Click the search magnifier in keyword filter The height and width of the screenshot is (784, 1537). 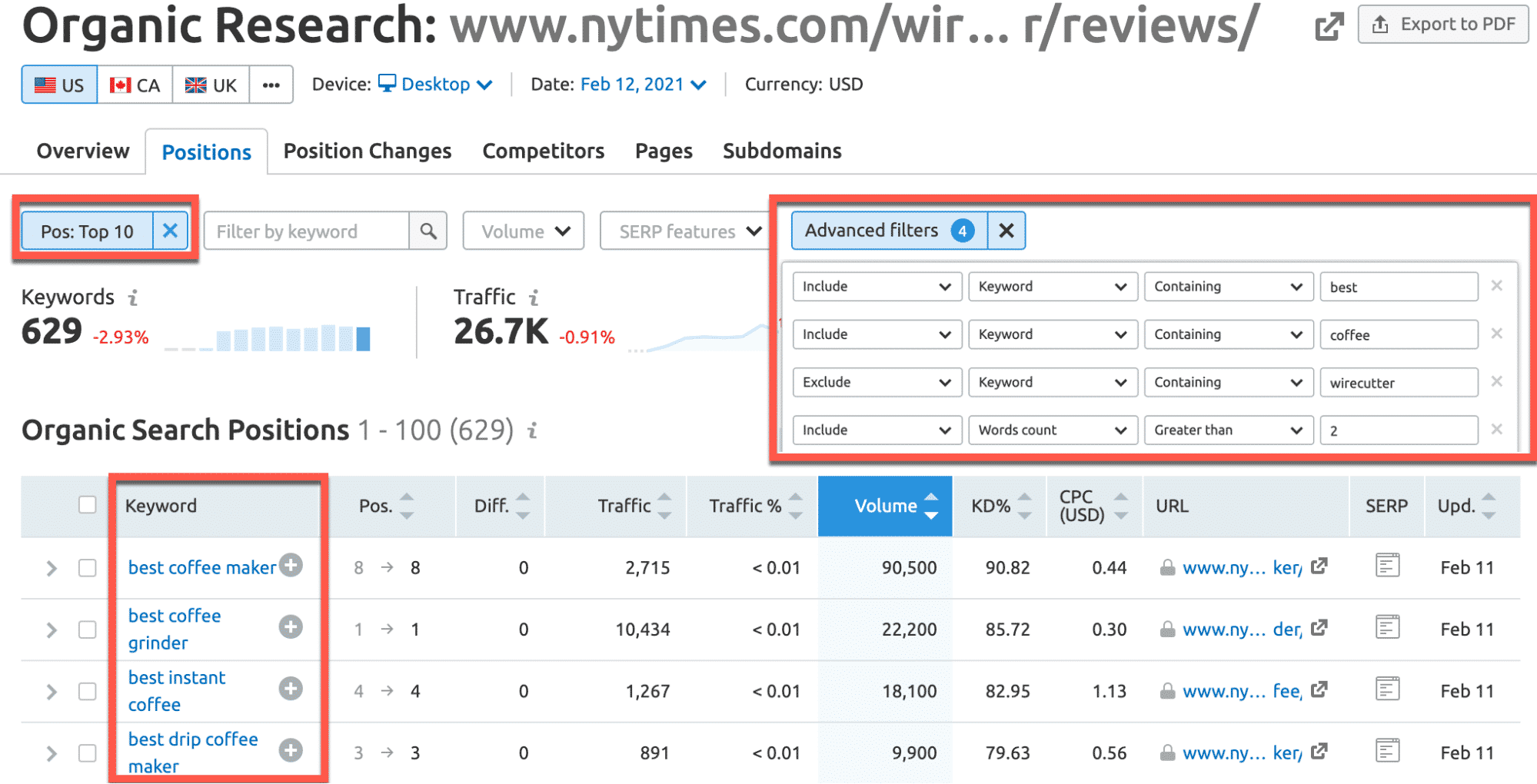pos(428,231)
